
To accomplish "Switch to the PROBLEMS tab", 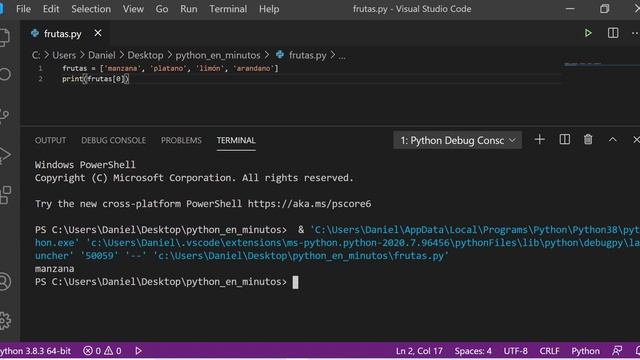I will coord(181,140).
